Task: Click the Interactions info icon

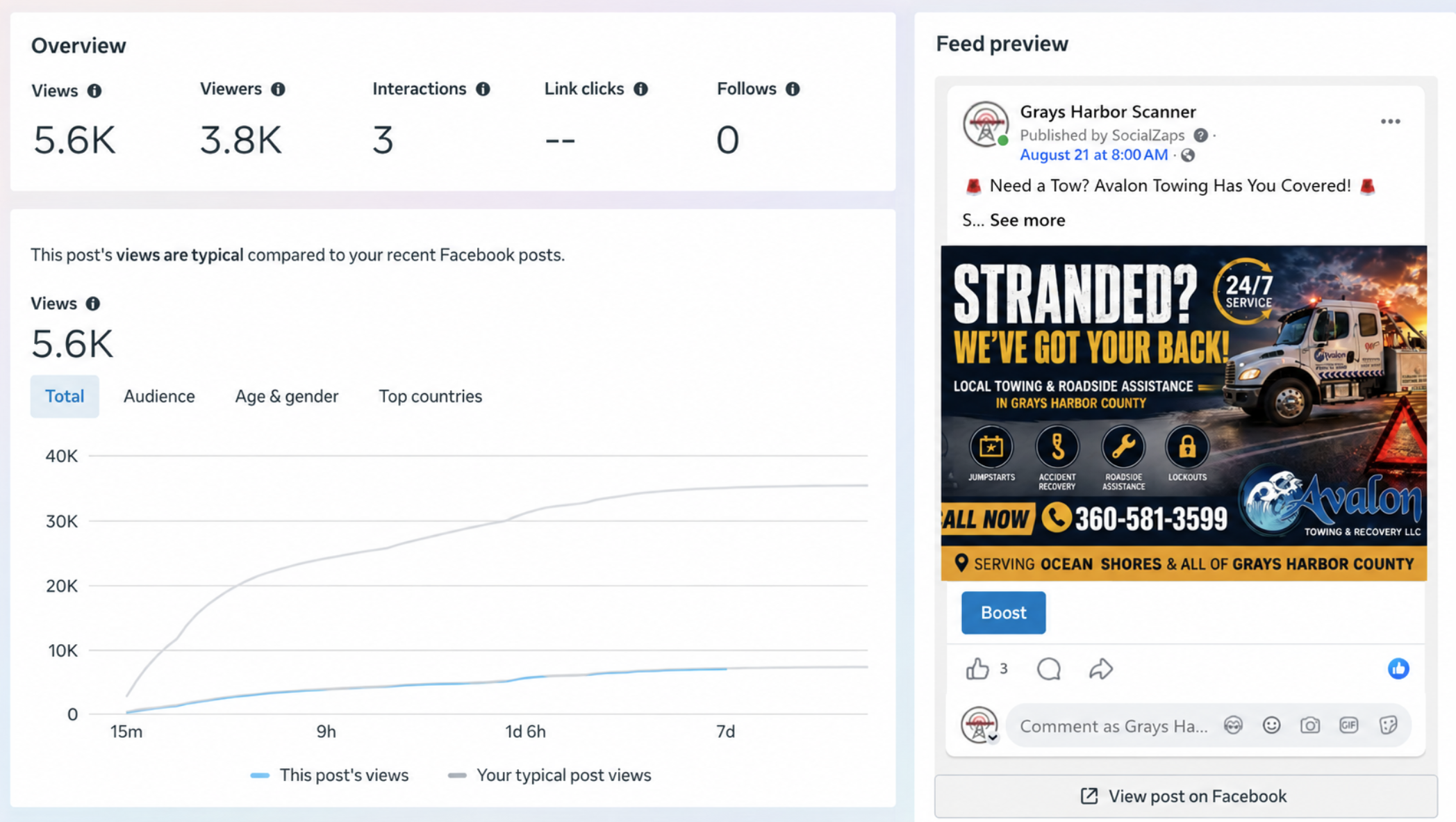Action: (483, 89)
